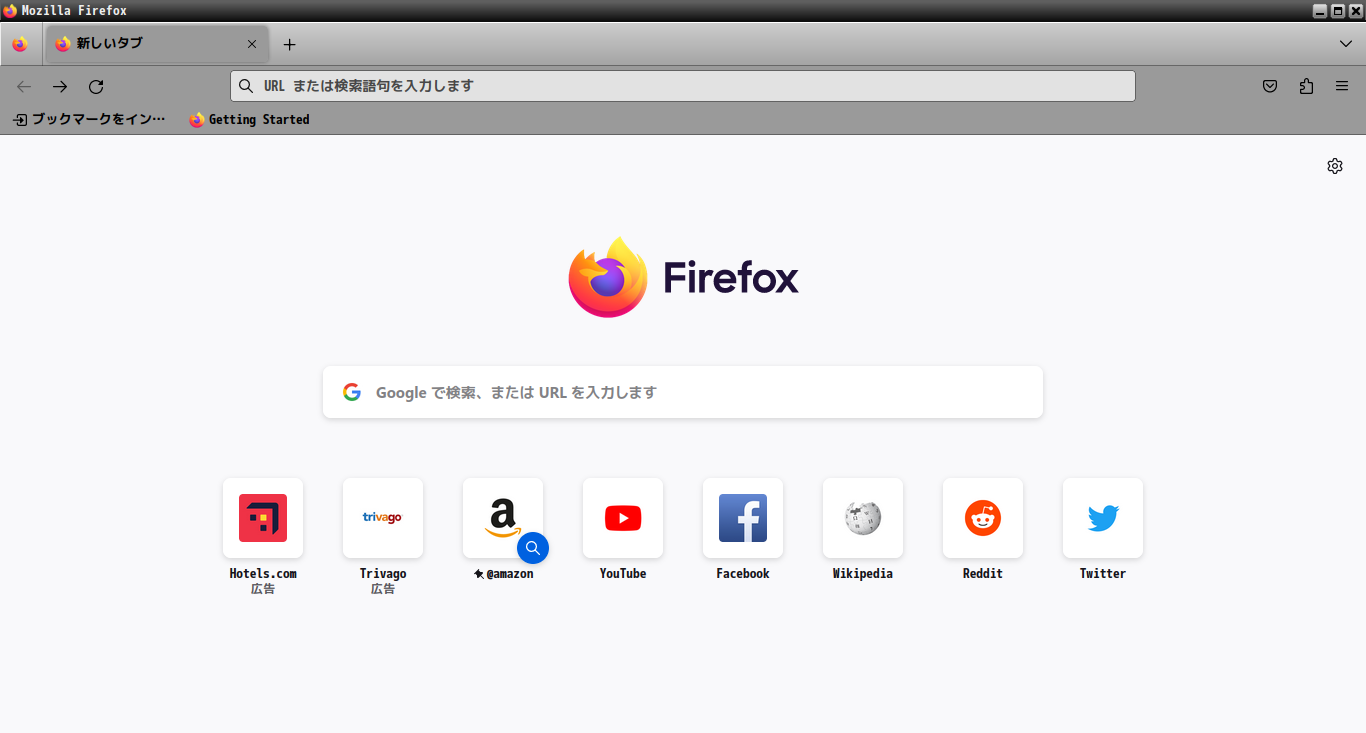Open the Pocket save button
This screenshot has height=733, width=1366.
point(1270,86)
